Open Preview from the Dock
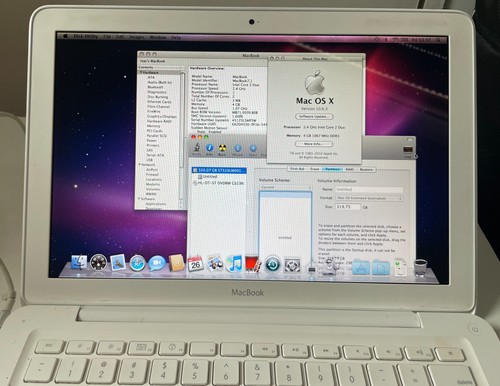500x386 pixels. point(215,264)
